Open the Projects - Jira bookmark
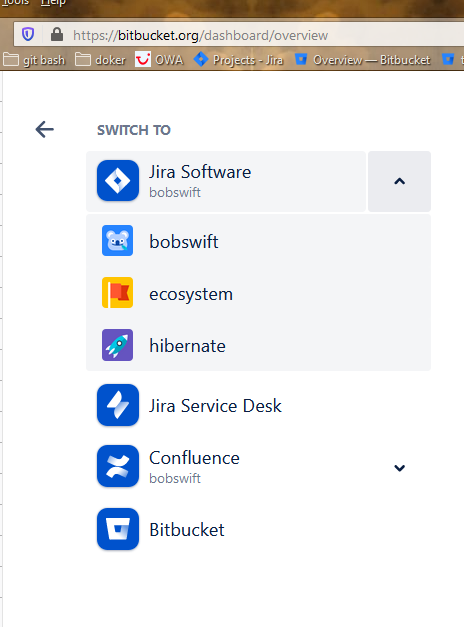 click(238, 60)
